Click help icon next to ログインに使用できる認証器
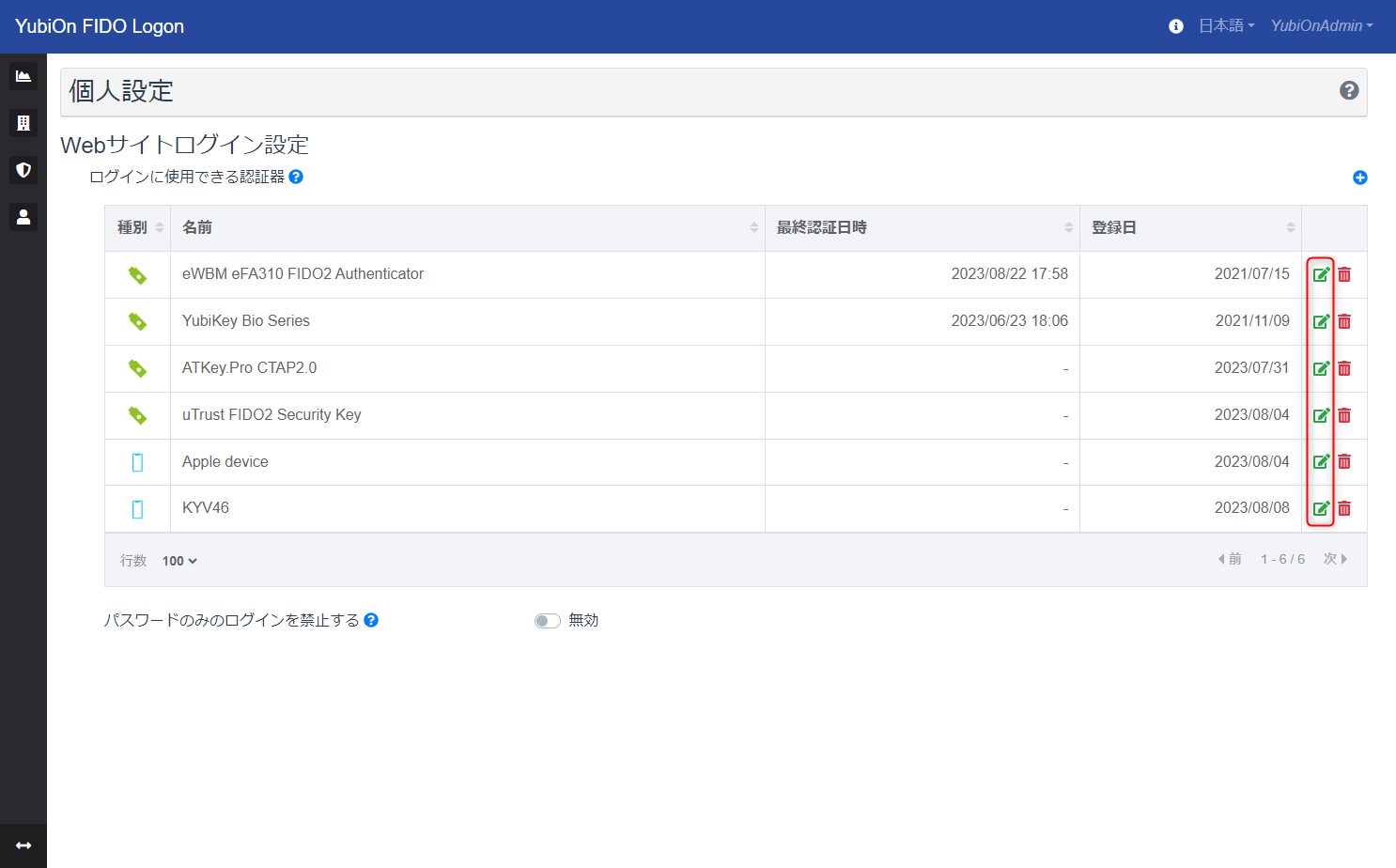The height and width of the screenshot is (868, 1396). [296, 177]
